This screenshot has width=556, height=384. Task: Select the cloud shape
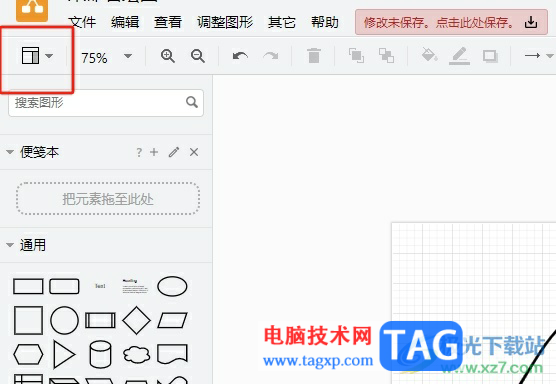[x=137, y=355]
